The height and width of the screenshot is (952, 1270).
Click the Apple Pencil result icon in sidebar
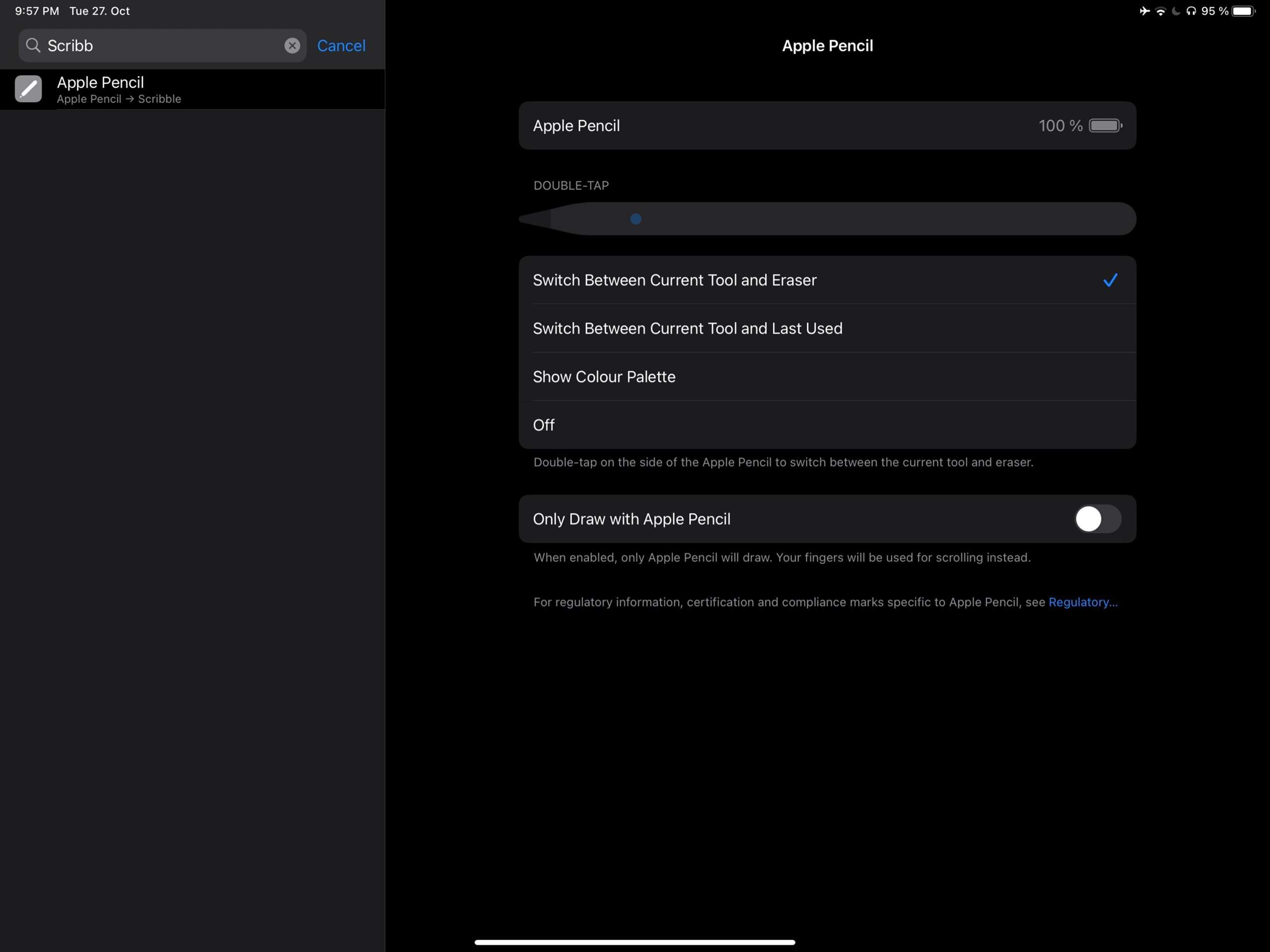click(x=28, y=88)
